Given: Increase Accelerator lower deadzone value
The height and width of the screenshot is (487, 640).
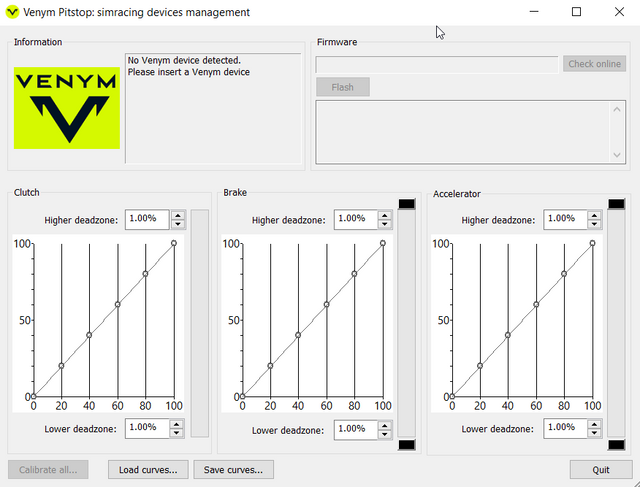Looking at the screenshot, I should (594, 424).
